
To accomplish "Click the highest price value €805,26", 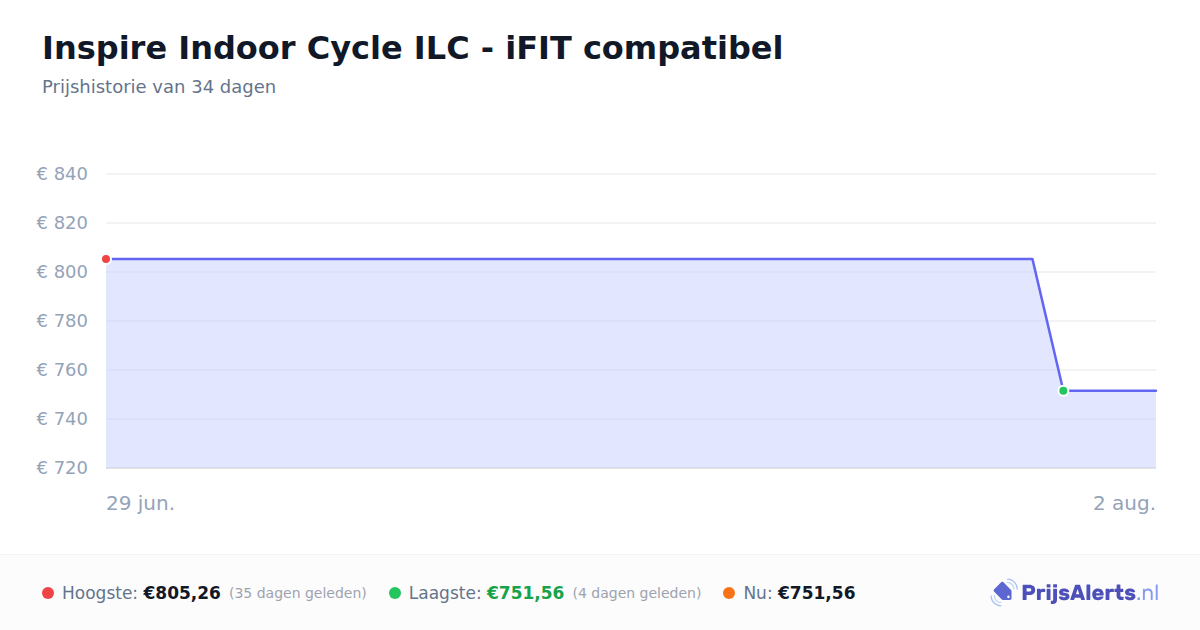I will 182,593.
